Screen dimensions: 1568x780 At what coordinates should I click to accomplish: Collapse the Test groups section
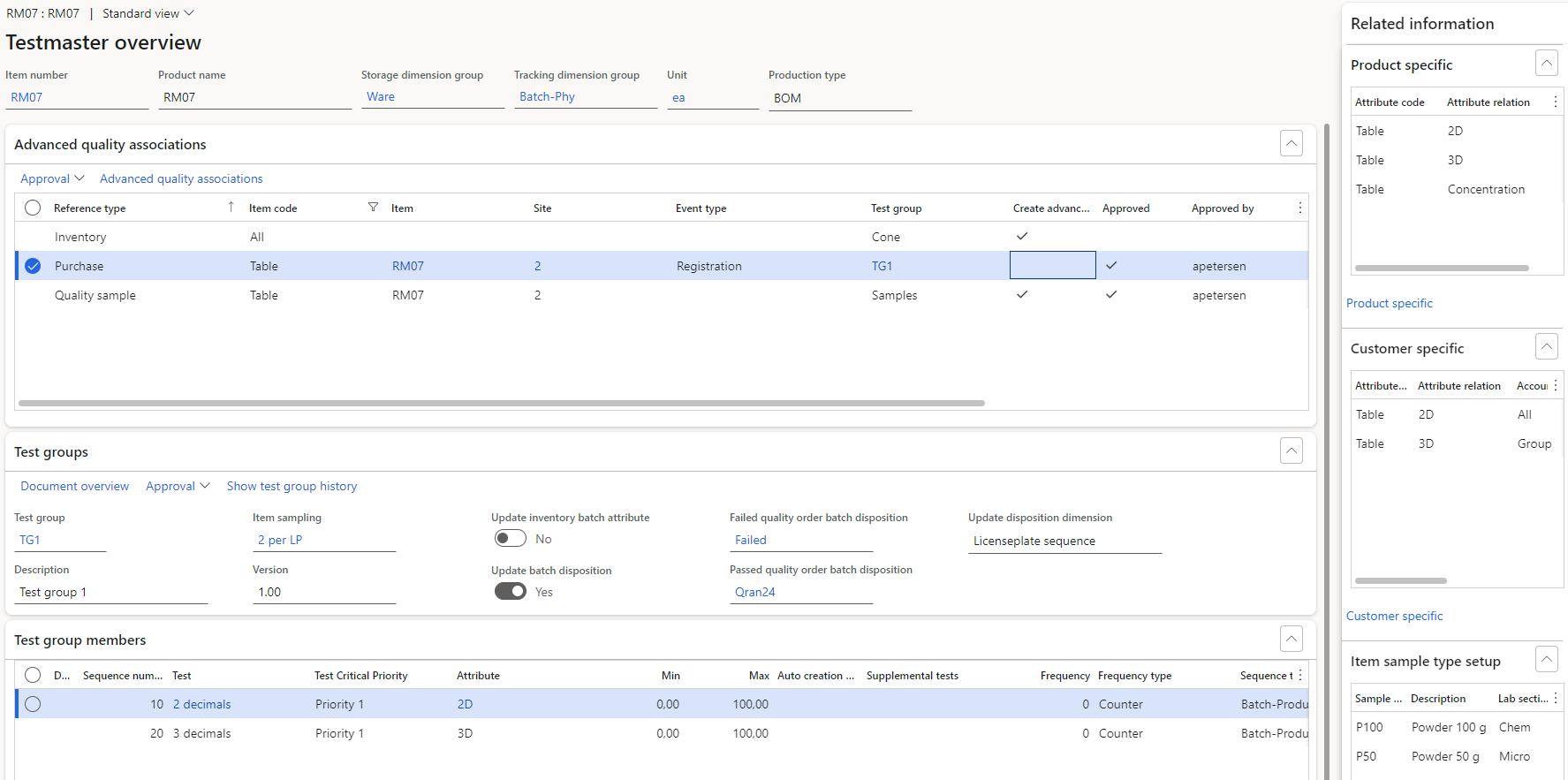(x=1291, y=451)
